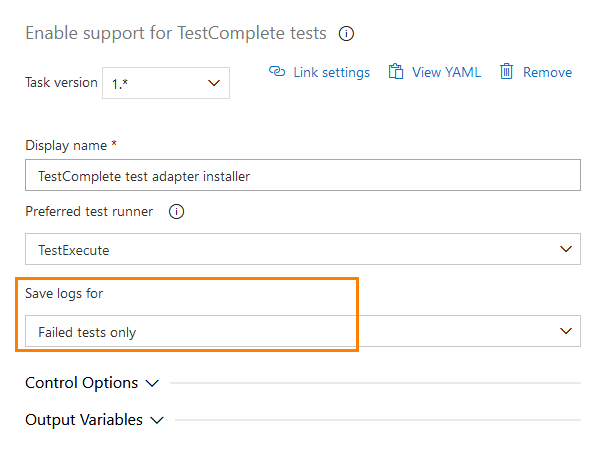Expand the Control Options section
The width and height of the screenshot is (606, 462).
pos(81,383)
